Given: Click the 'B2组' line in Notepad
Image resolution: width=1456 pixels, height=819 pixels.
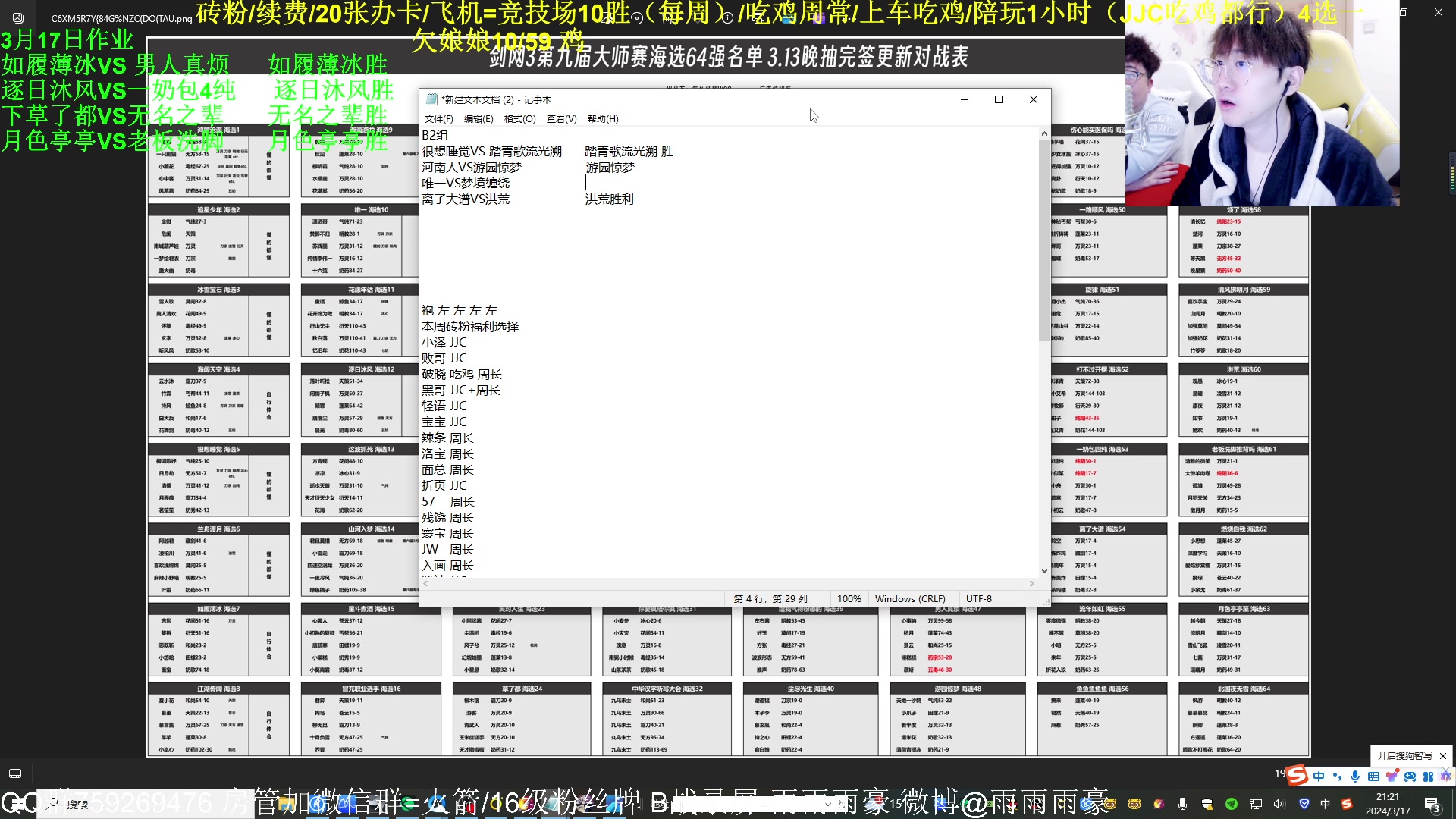Looking at the screenshot, I should (435, 135).
